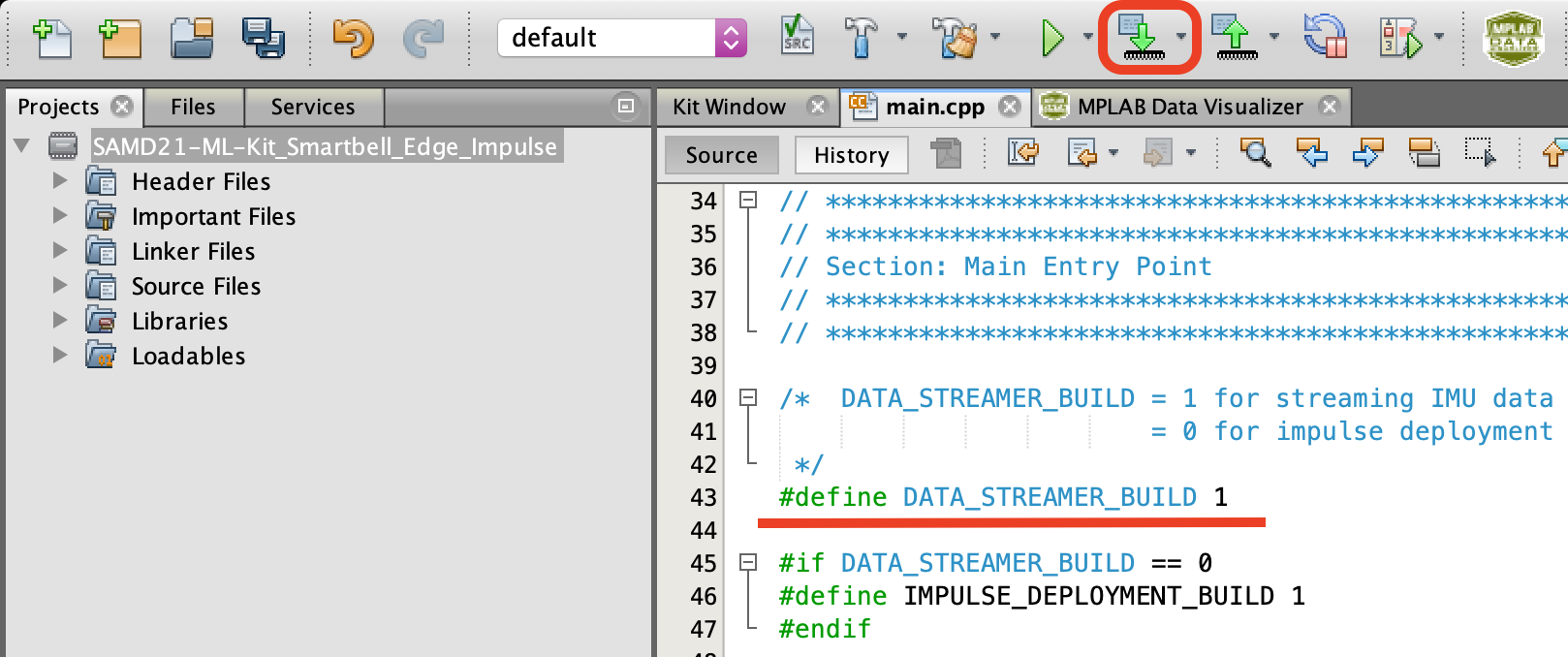Select the main.cpp editor tab

(934, 107)
